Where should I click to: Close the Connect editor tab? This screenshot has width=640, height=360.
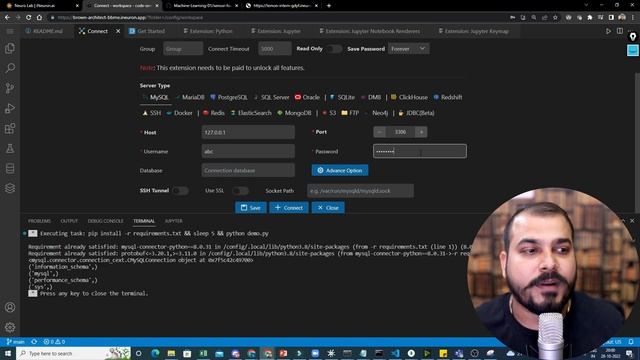tap(118, 31)
